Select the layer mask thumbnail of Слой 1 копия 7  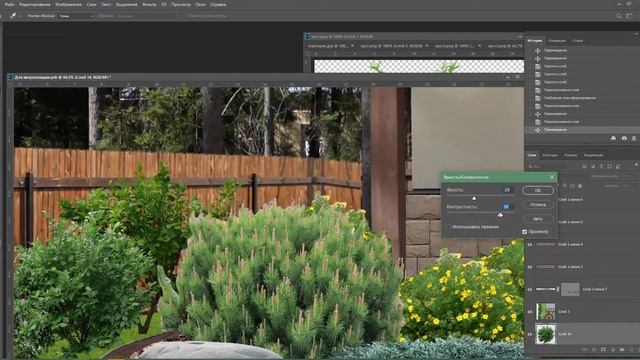click(x=570, y=289)
